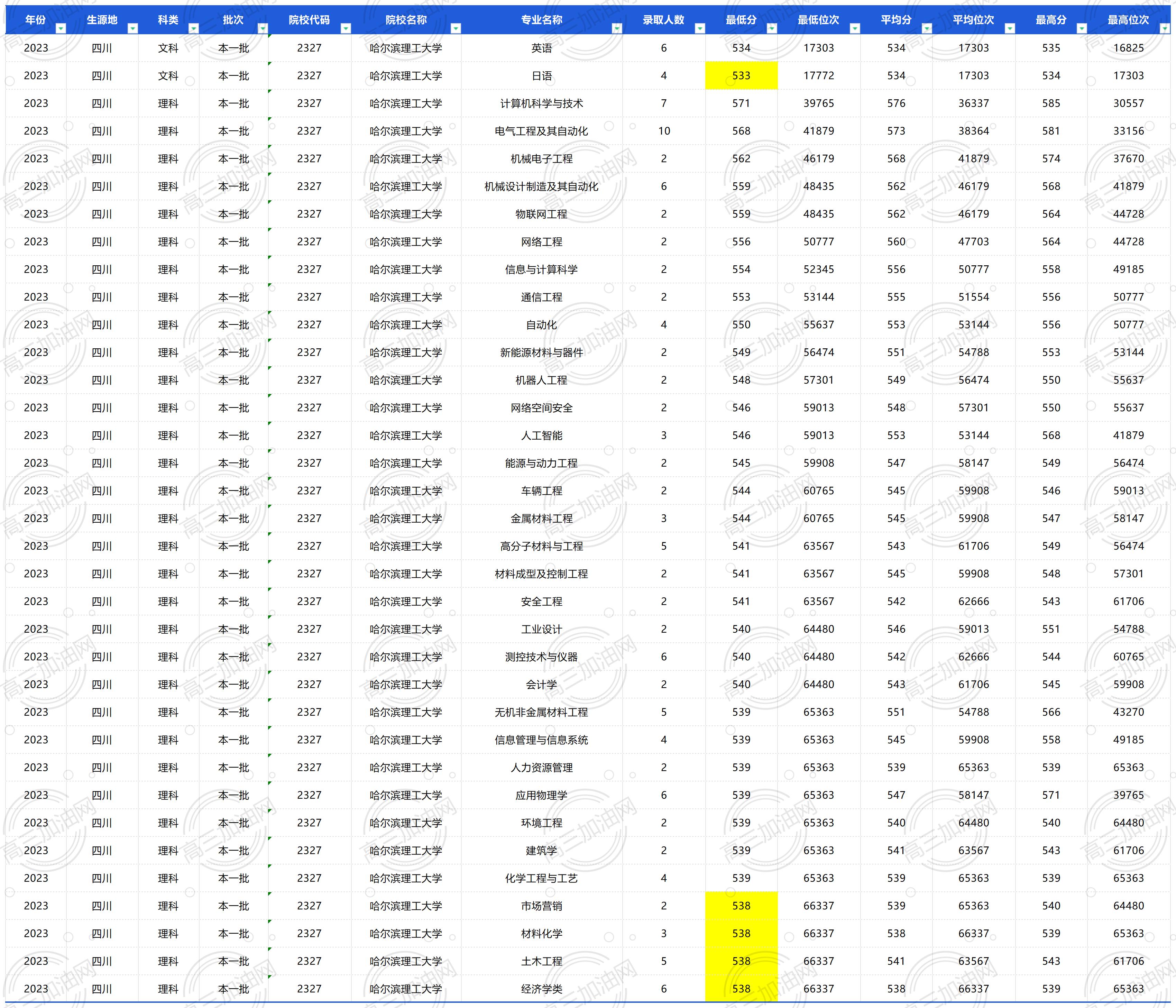Select the 网络空间安全 major cell

tap(542, 407)
